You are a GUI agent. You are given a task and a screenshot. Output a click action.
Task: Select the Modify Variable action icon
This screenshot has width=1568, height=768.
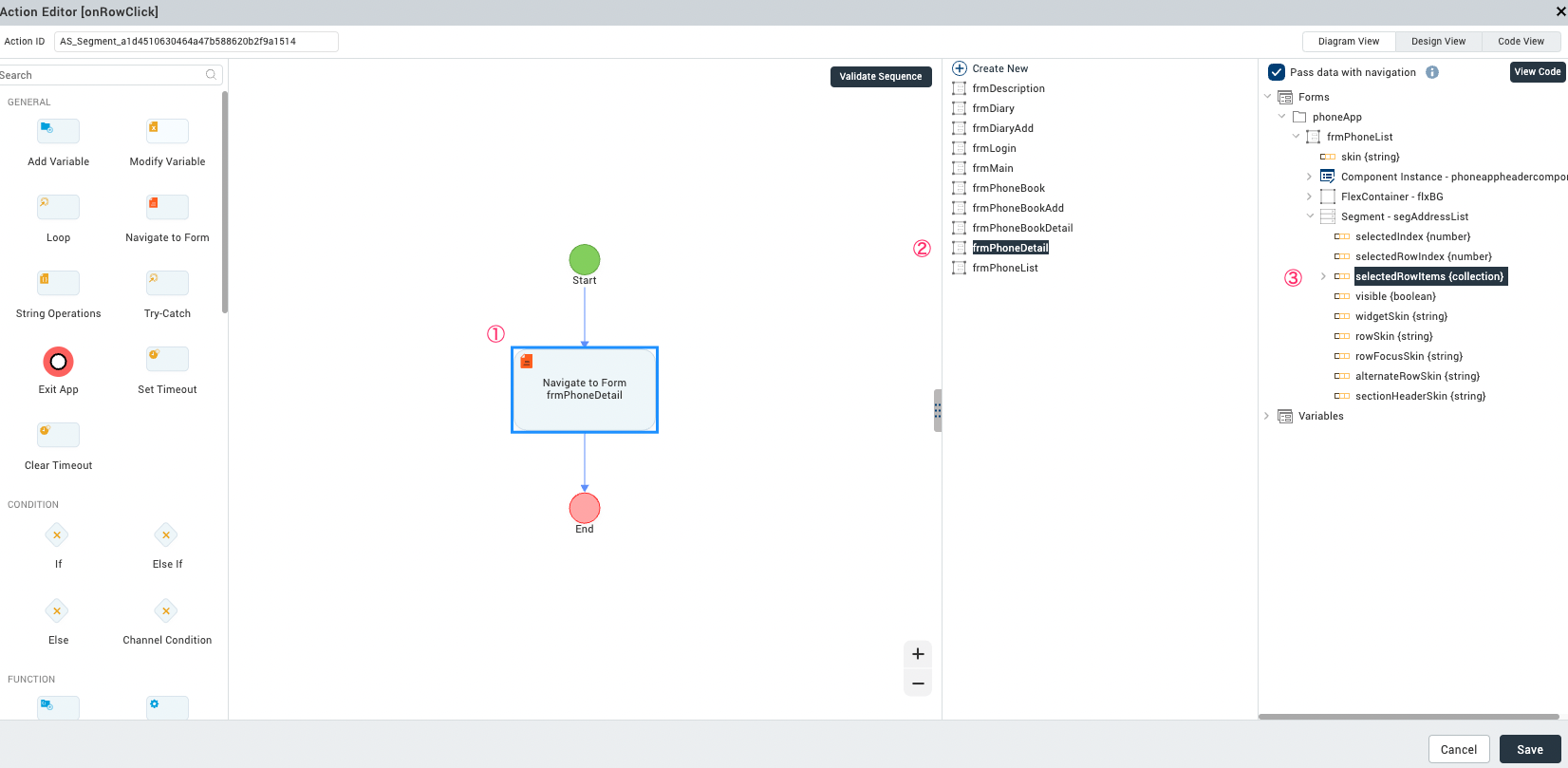167,132
